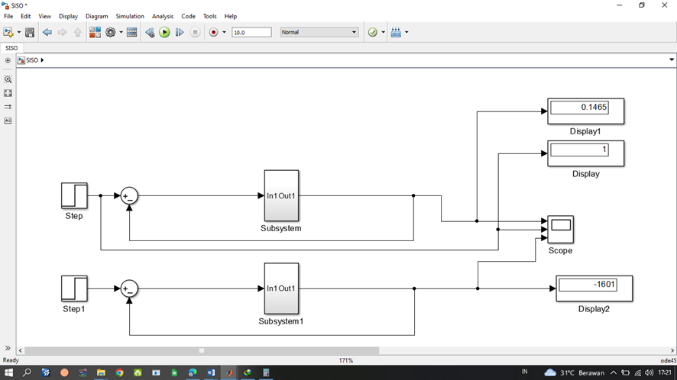Select the Scope block
The width and height of the screenshot is (677, 380).
tap(560, 229)
